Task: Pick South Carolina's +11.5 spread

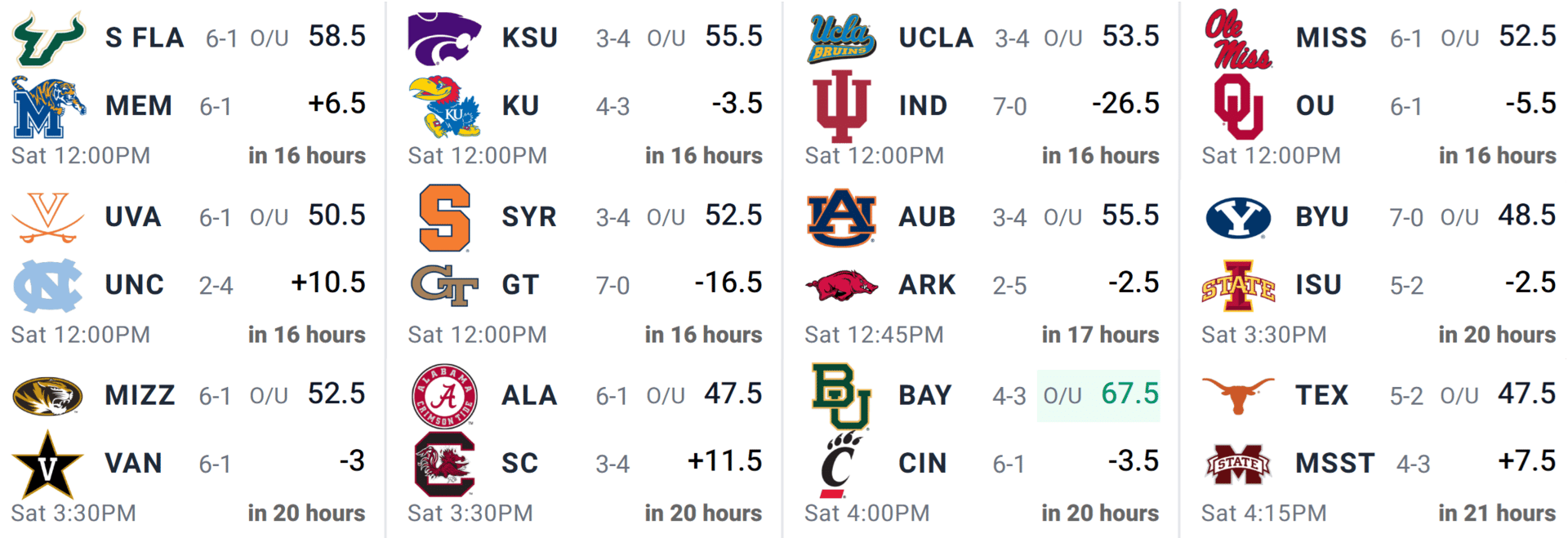Action: [x=724, y=461]
